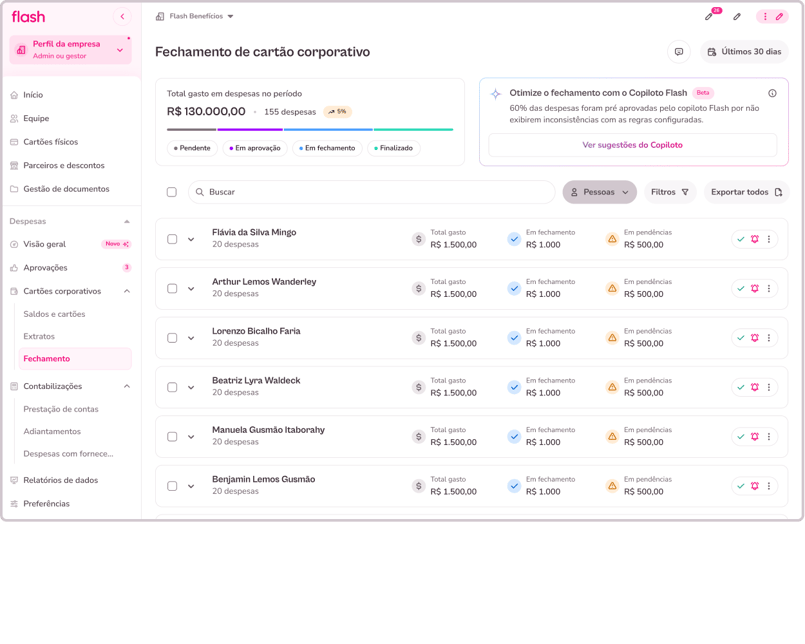Click the Exportar todos button
Viewport: 805px width, 644px height.
pos(746,192)
